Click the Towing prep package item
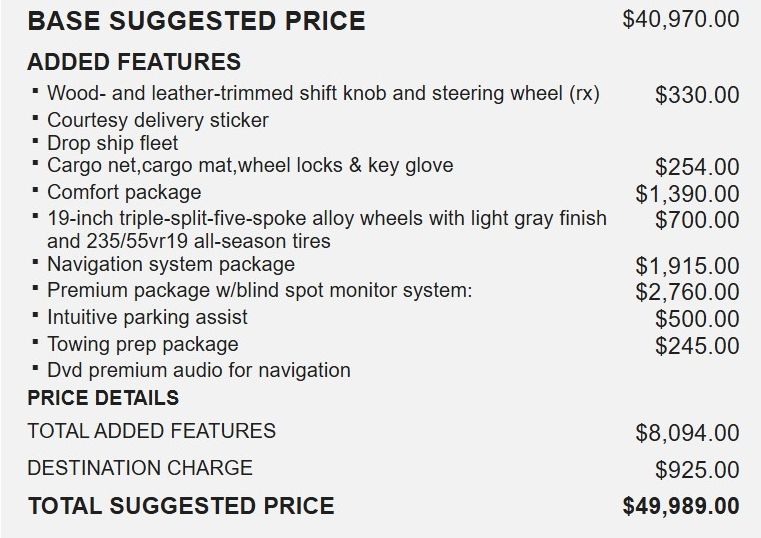This screenshot has height=538, width=761. coord(143,344)
